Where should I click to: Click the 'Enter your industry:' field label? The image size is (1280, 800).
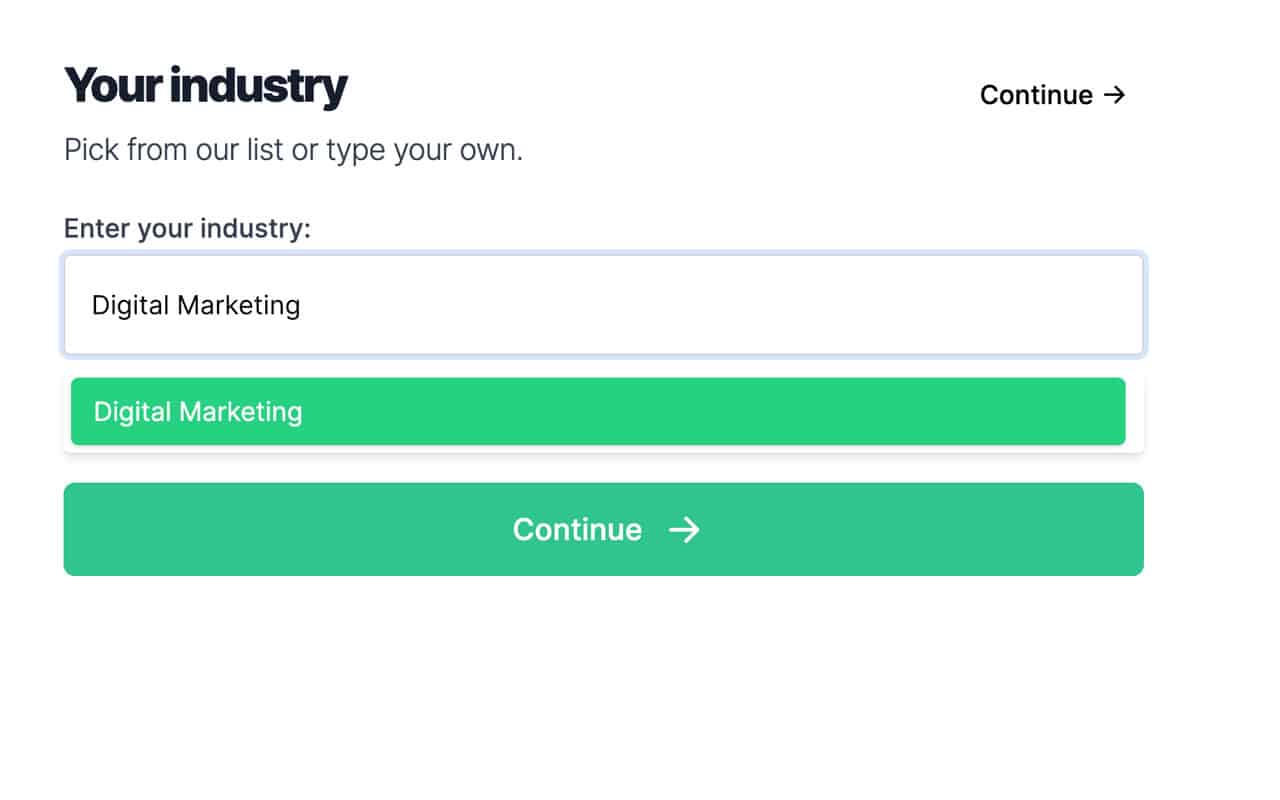[187, 229]
